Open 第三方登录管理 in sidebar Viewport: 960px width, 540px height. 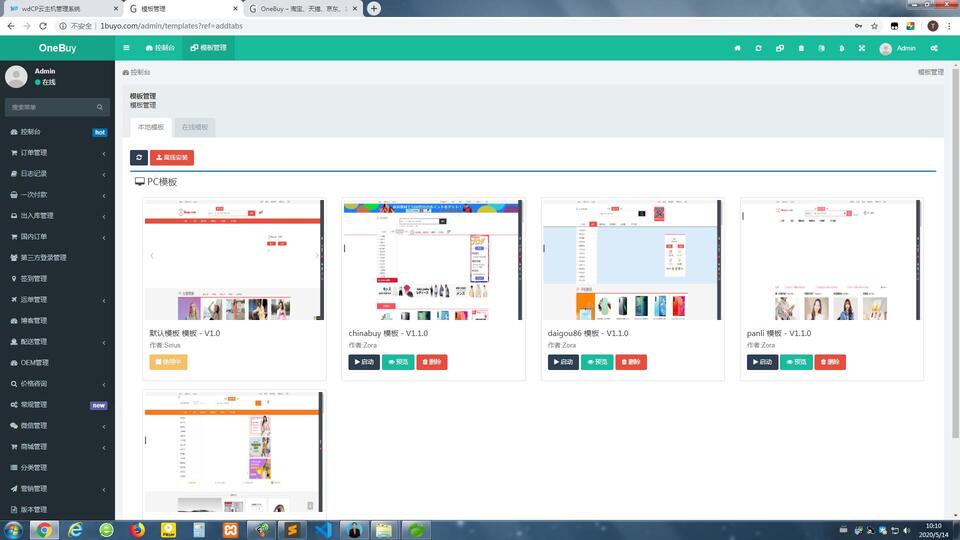click(x=58, y=258)
